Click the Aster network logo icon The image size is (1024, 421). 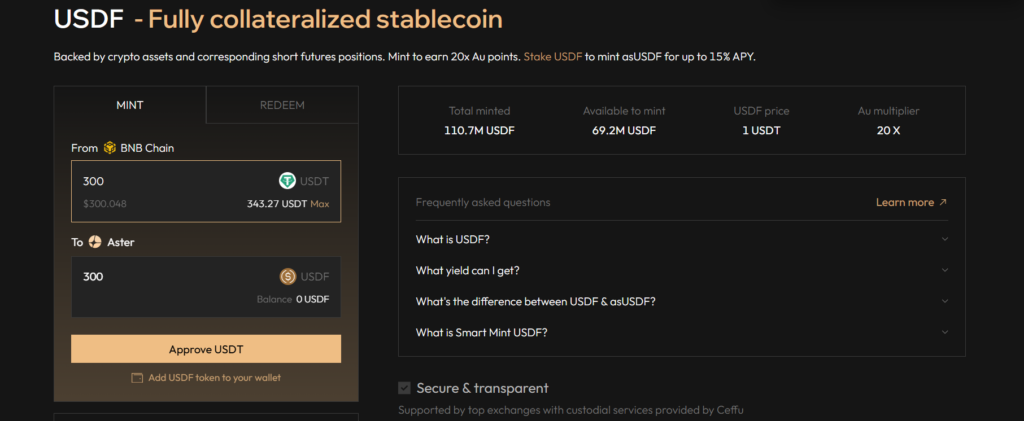(95, 242)
